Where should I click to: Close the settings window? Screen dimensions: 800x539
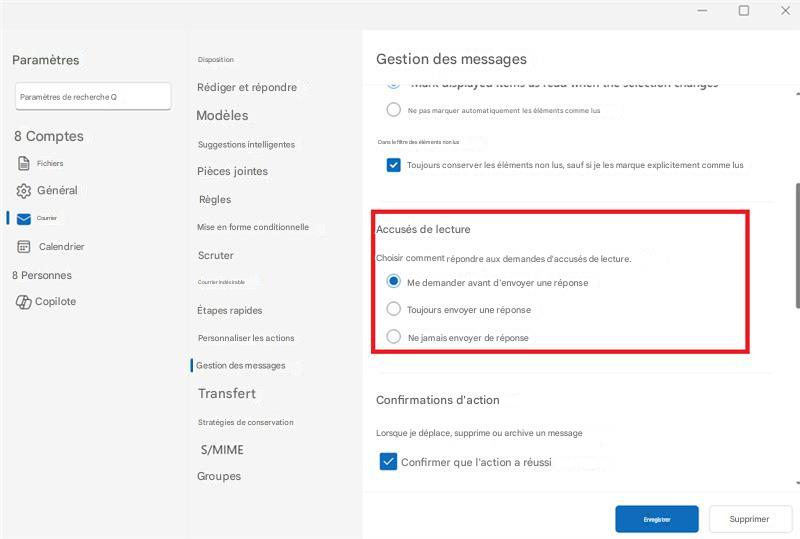coord(785,11)
